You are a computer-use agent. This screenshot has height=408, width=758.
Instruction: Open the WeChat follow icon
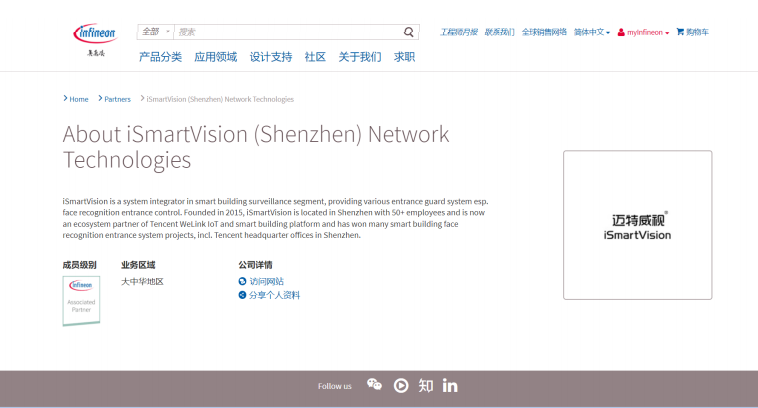click(374, 385)
